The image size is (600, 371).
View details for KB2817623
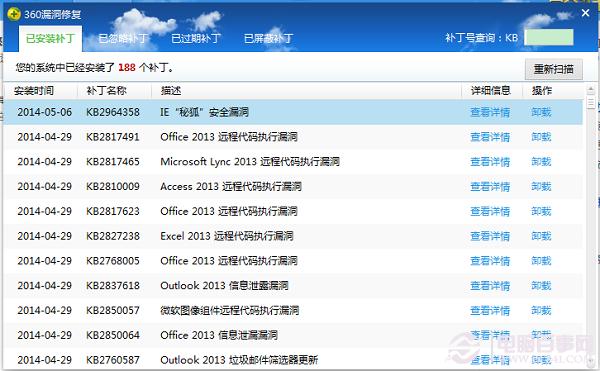tap(490, 211)
